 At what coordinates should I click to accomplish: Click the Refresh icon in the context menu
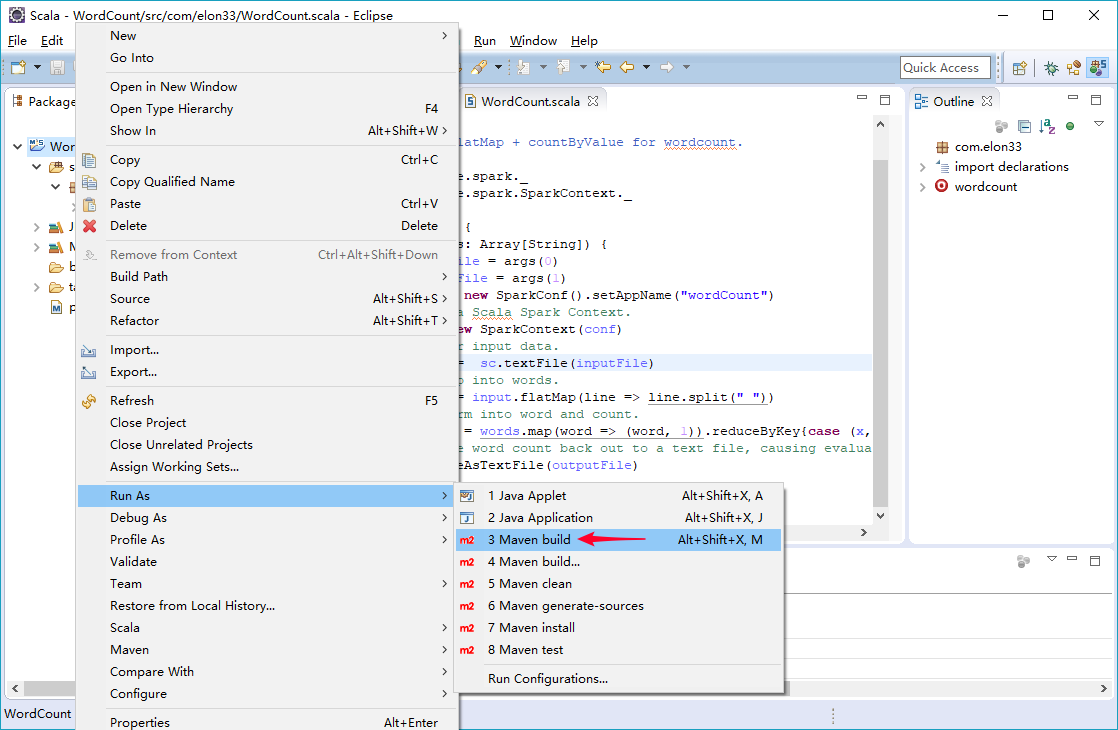tap(88, 401)
